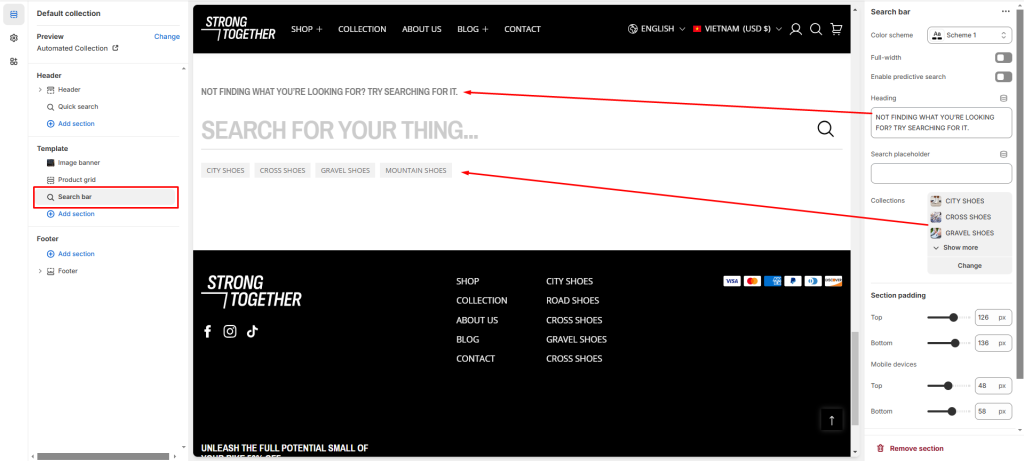Open Automated Collection external link icon
1024x461 pixels.
tap(116, 48)
